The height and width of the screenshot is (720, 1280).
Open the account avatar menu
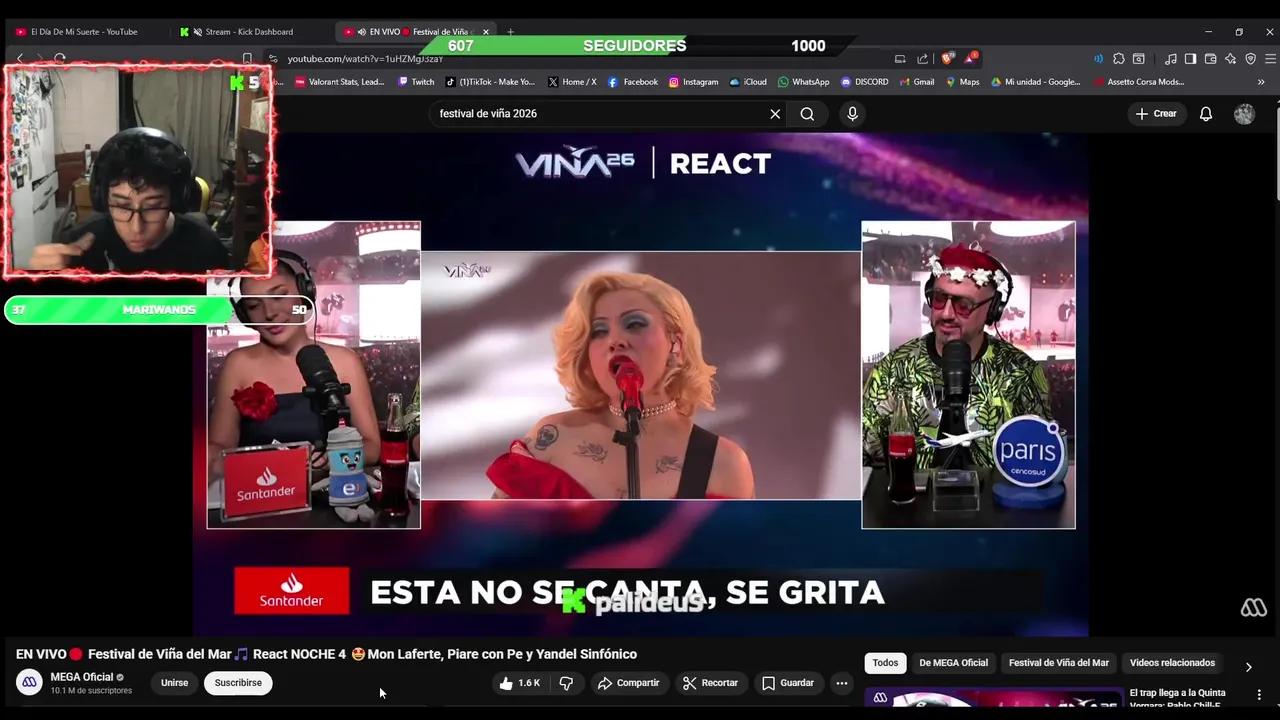(x=1244, y=114)
